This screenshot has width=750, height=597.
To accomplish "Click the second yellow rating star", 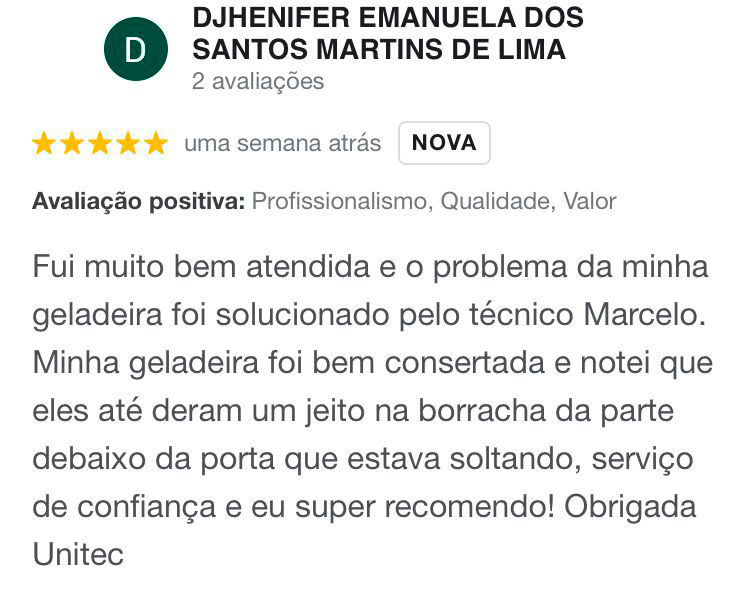I will click(x=72, y=143).
